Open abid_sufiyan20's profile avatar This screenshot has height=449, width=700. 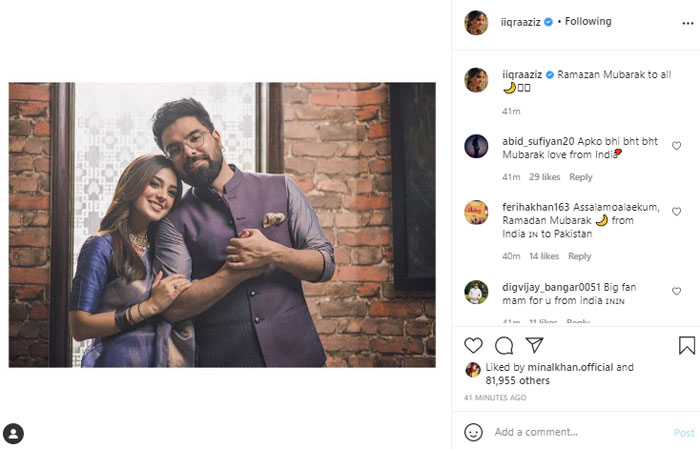point(476,146)
